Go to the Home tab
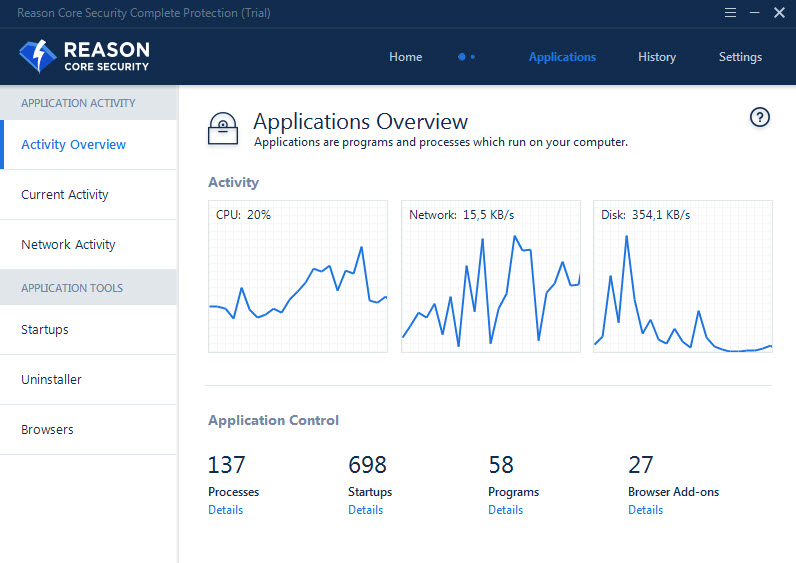796x563 pixels. 405,57
